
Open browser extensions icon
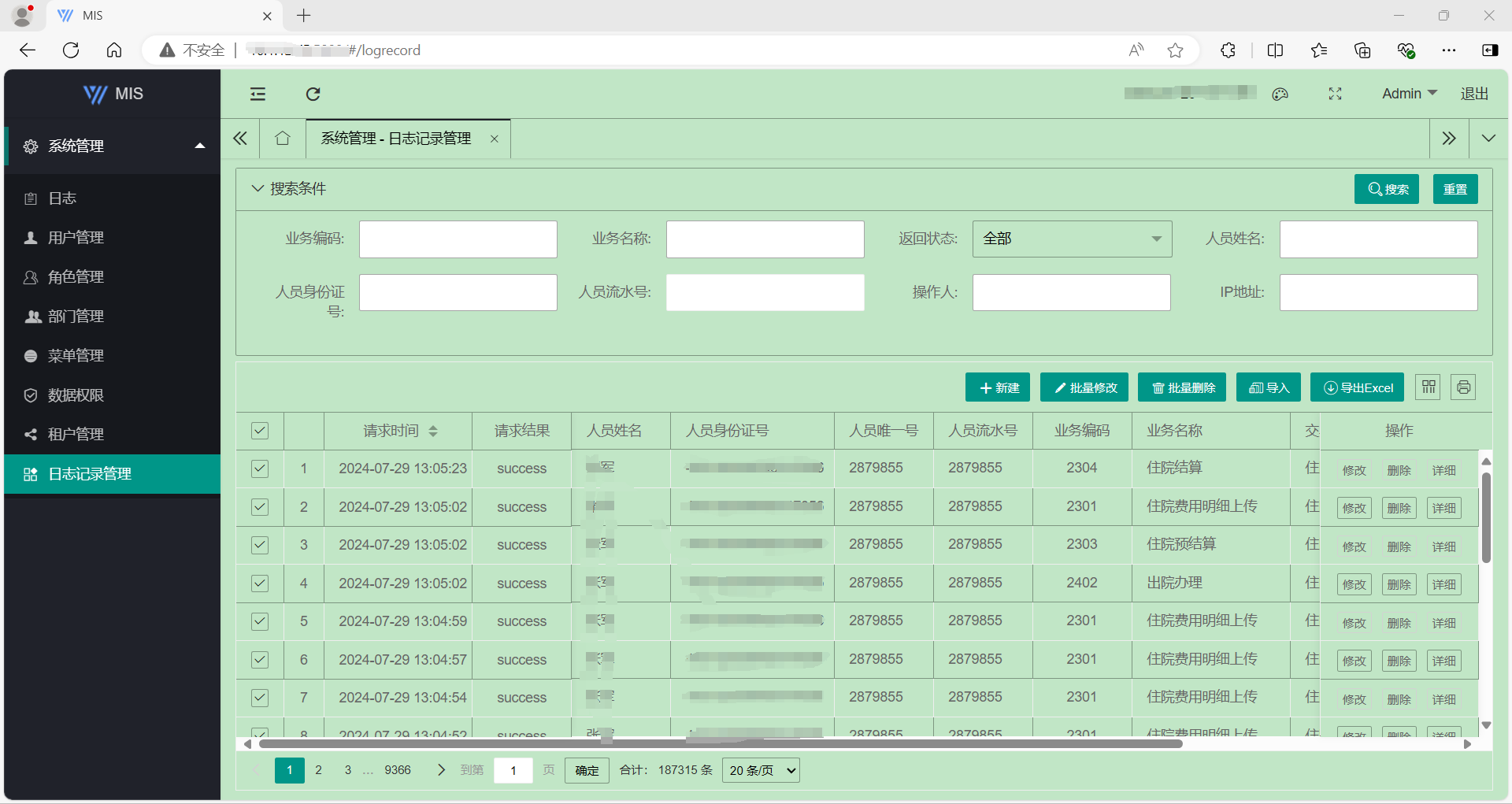pos(1228,50)
